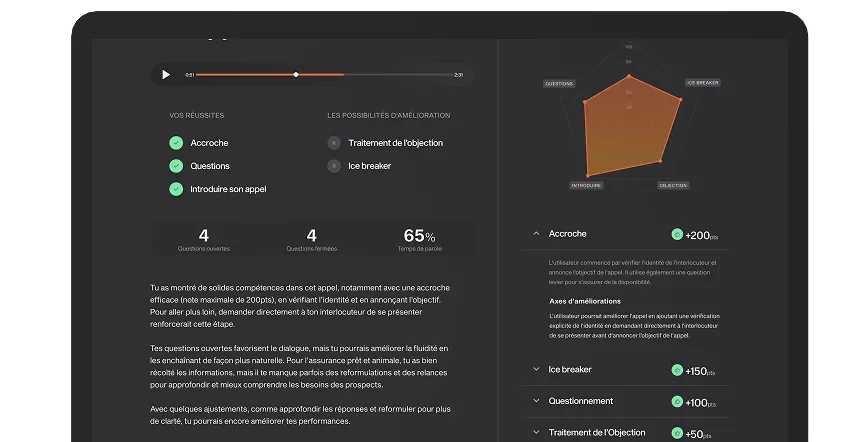
Task: Click the 65% Temps de parole stat
Action: click(x=419, y=240)
